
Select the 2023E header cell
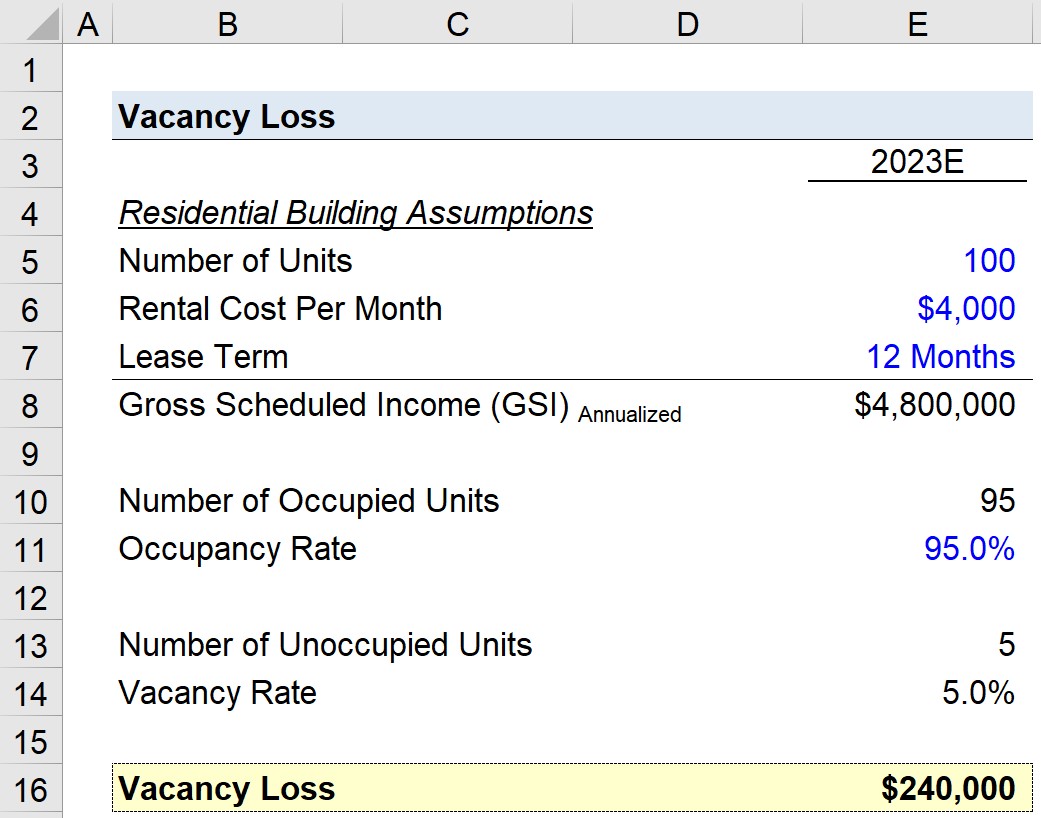click(x=918, y=163)
